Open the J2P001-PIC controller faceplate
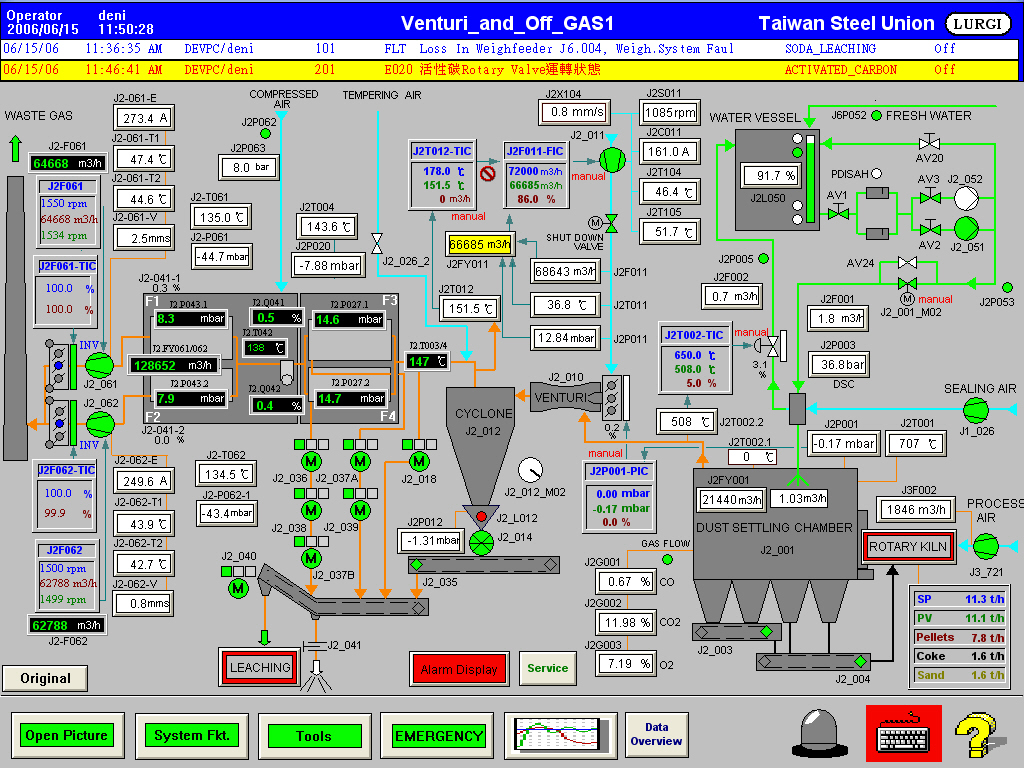The height and width of the screenshot is (768, 1024). point(619,498)
